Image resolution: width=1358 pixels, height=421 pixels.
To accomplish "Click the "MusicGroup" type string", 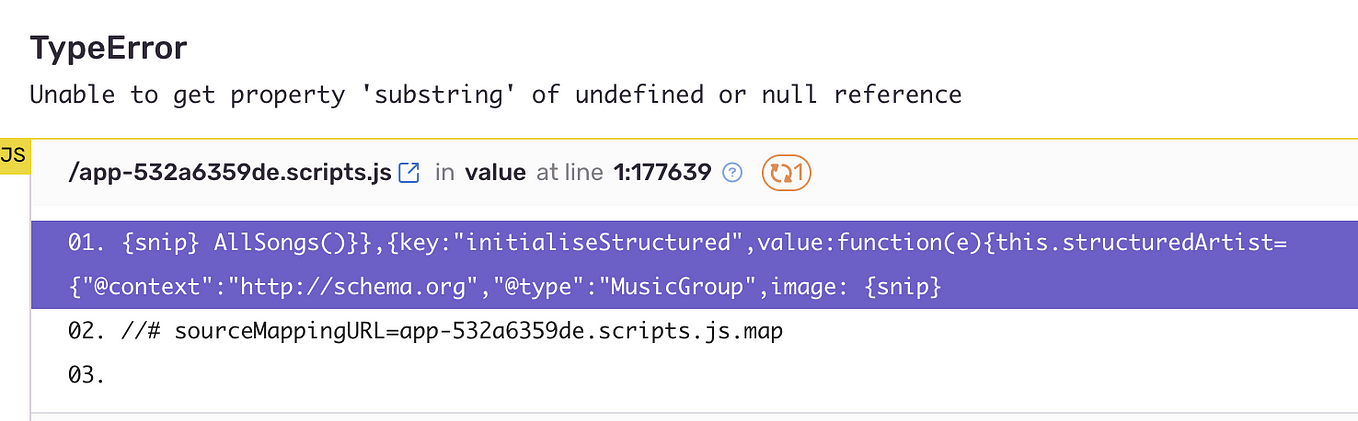I will (682, 288).
